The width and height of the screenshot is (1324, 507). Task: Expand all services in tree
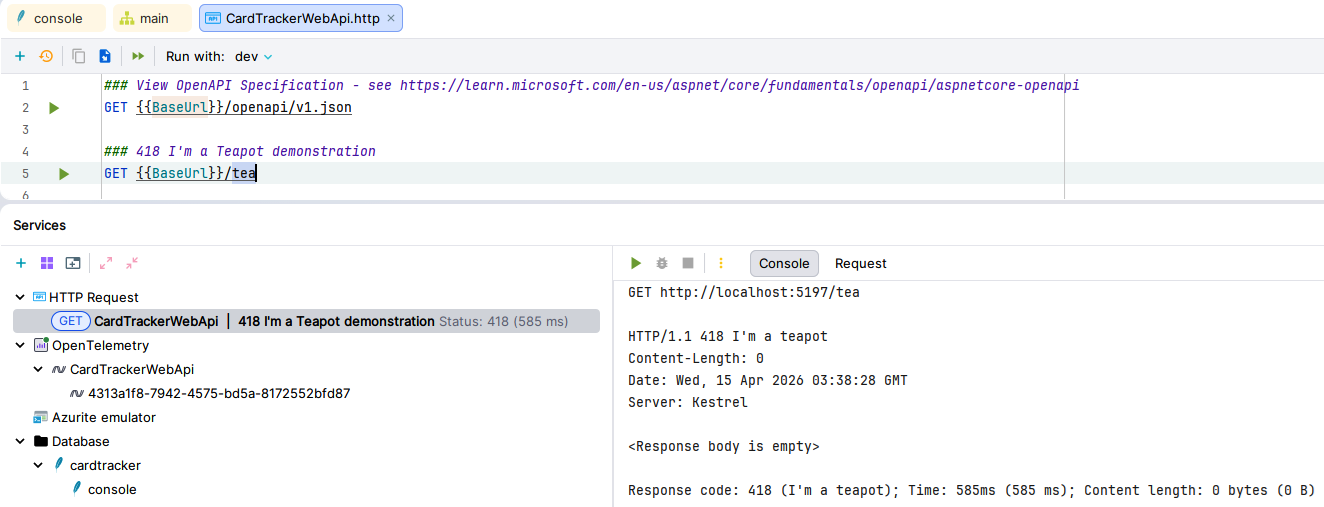[x=106, y=263]
